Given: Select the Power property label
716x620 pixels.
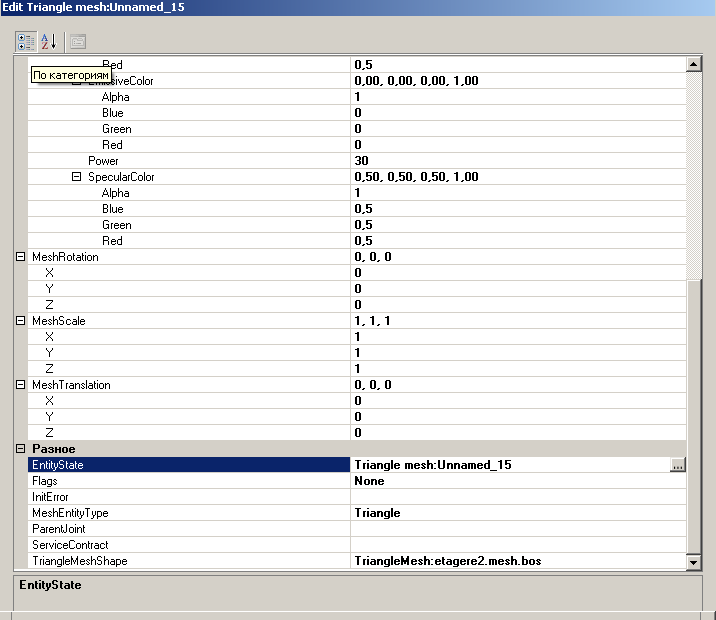Looking at the screenshot, I should (x=103, y=161).
